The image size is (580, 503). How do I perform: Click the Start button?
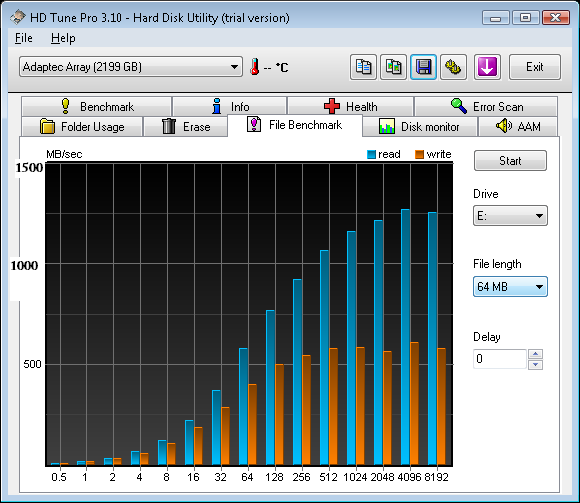click(510, 161)
